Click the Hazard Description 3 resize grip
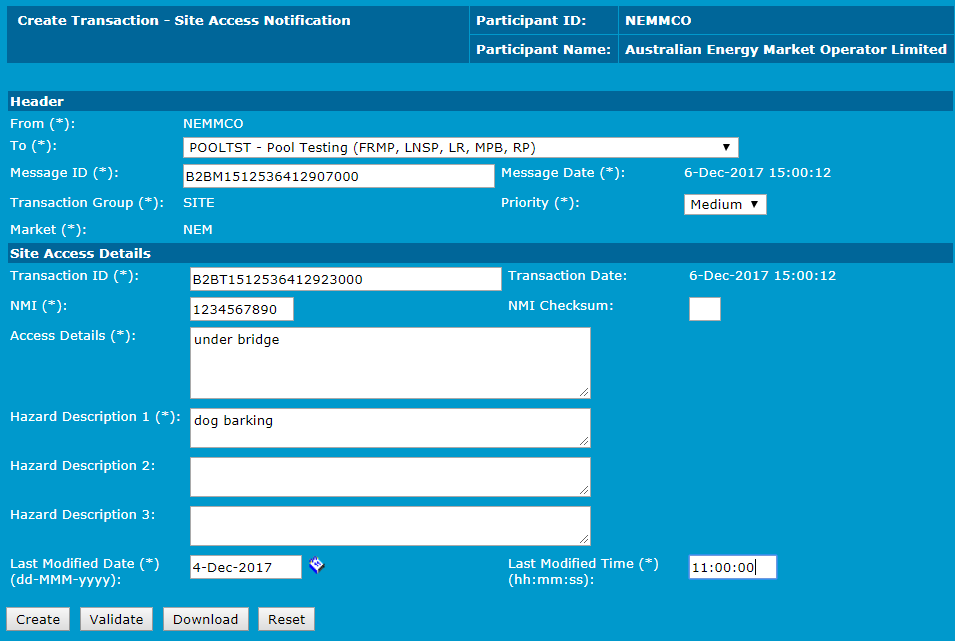 point(583,538)
